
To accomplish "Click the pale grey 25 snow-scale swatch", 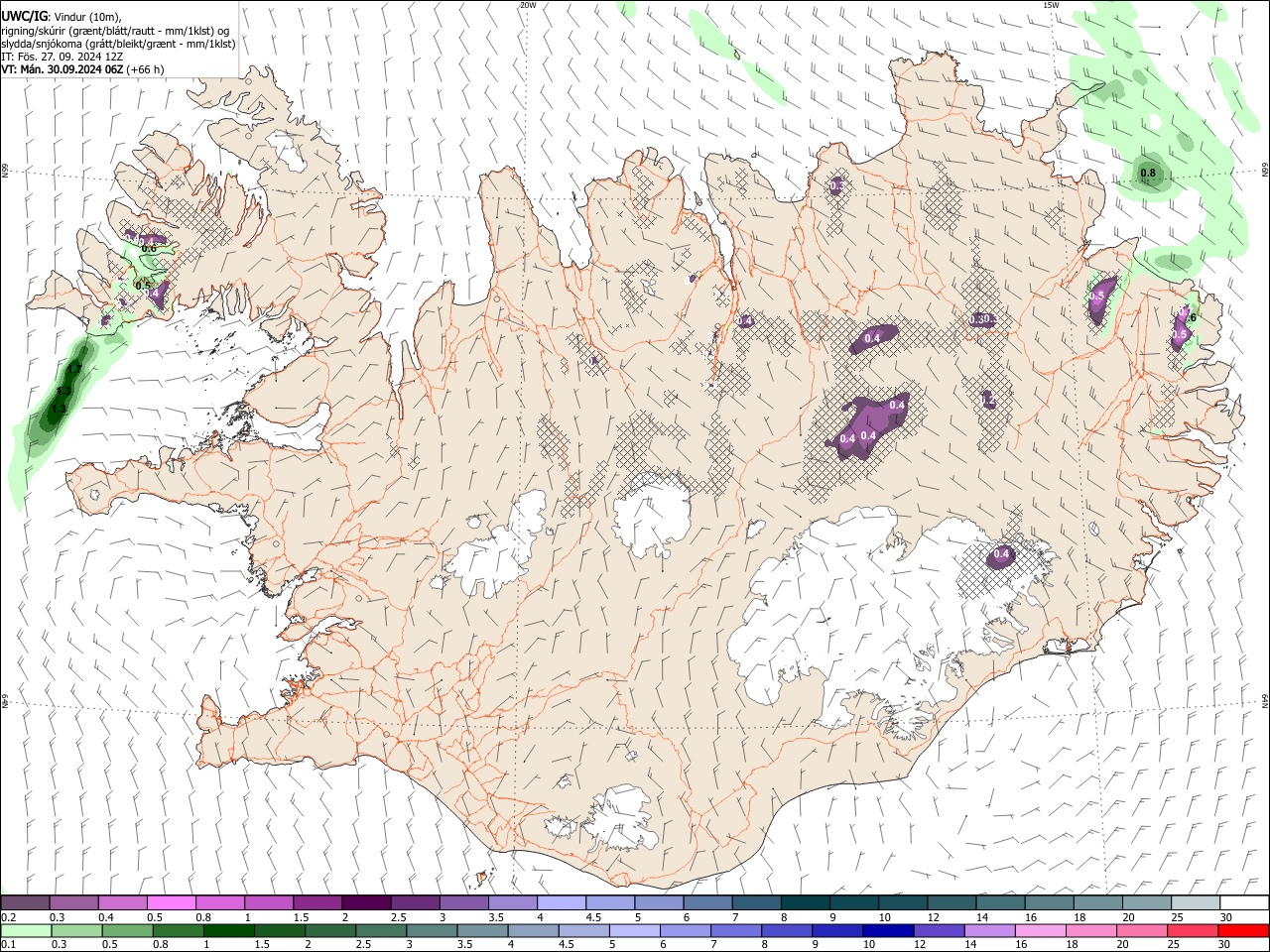I will coord(1196,903).
